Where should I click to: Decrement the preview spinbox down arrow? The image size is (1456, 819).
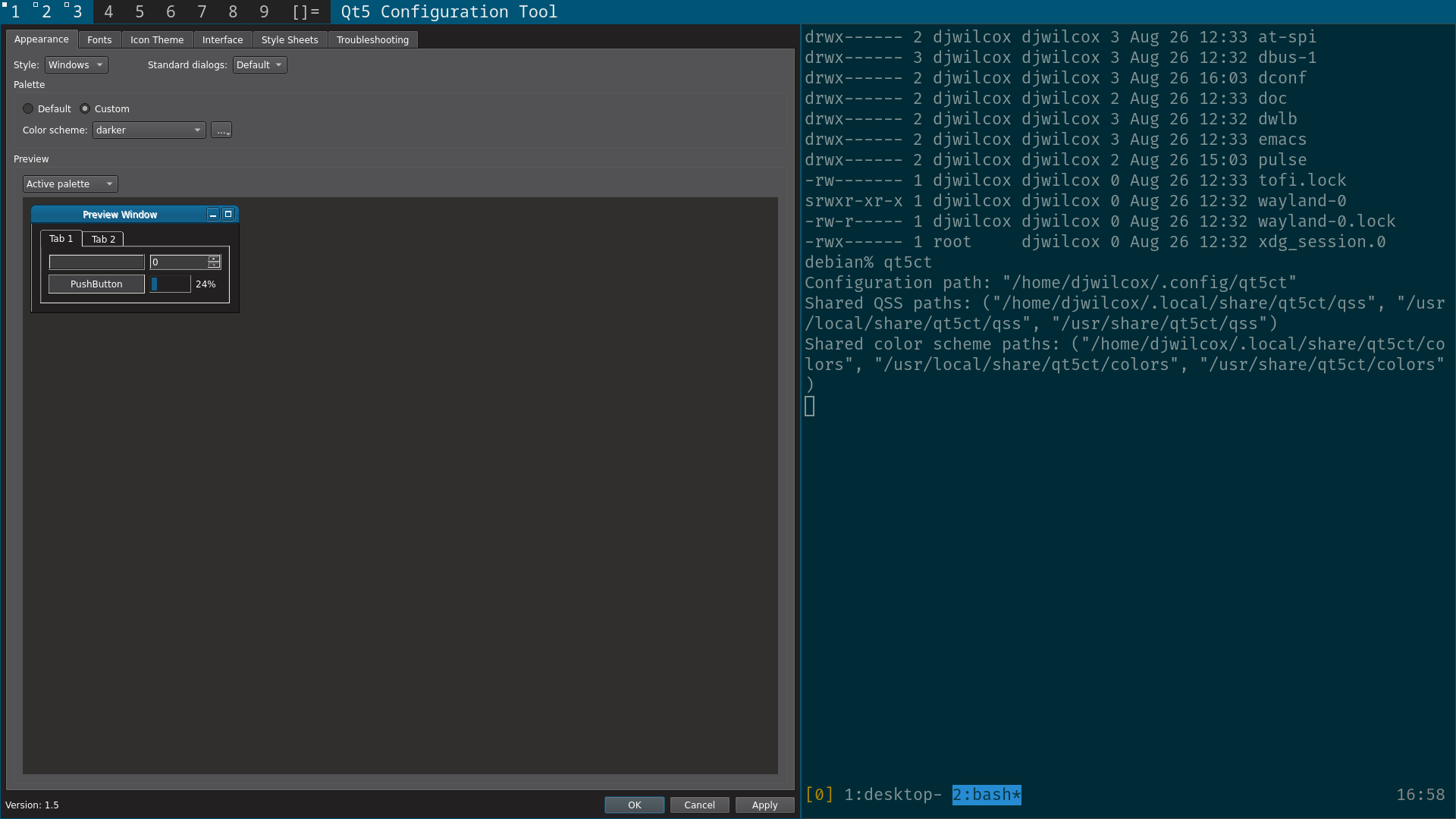(214, 265)
